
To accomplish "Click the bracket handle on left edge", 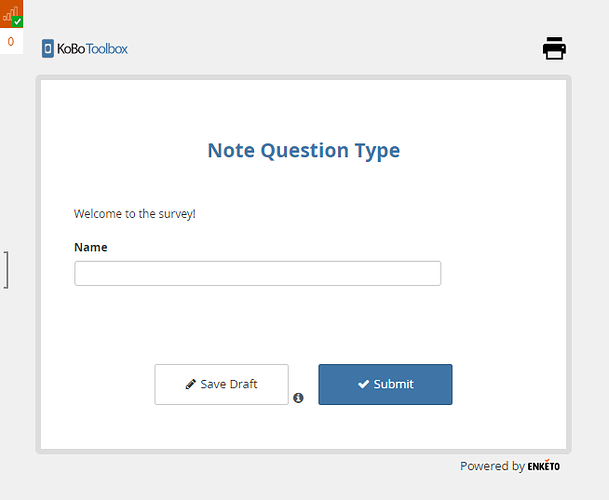I will pyautogui.click(x=6, y=270).
